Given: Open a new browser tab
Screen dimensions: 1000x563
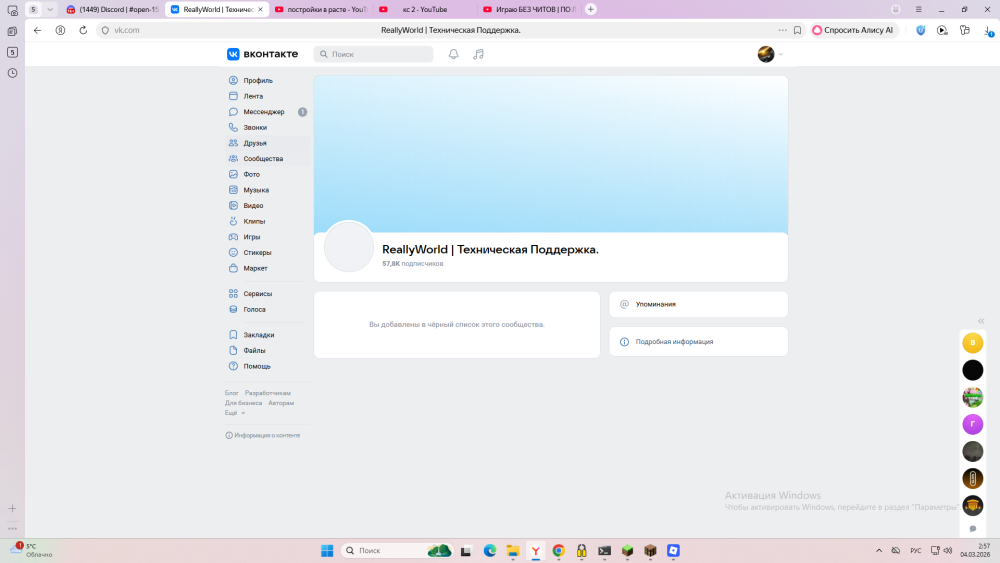Looking at the screenshot, I should coord(591,10).
